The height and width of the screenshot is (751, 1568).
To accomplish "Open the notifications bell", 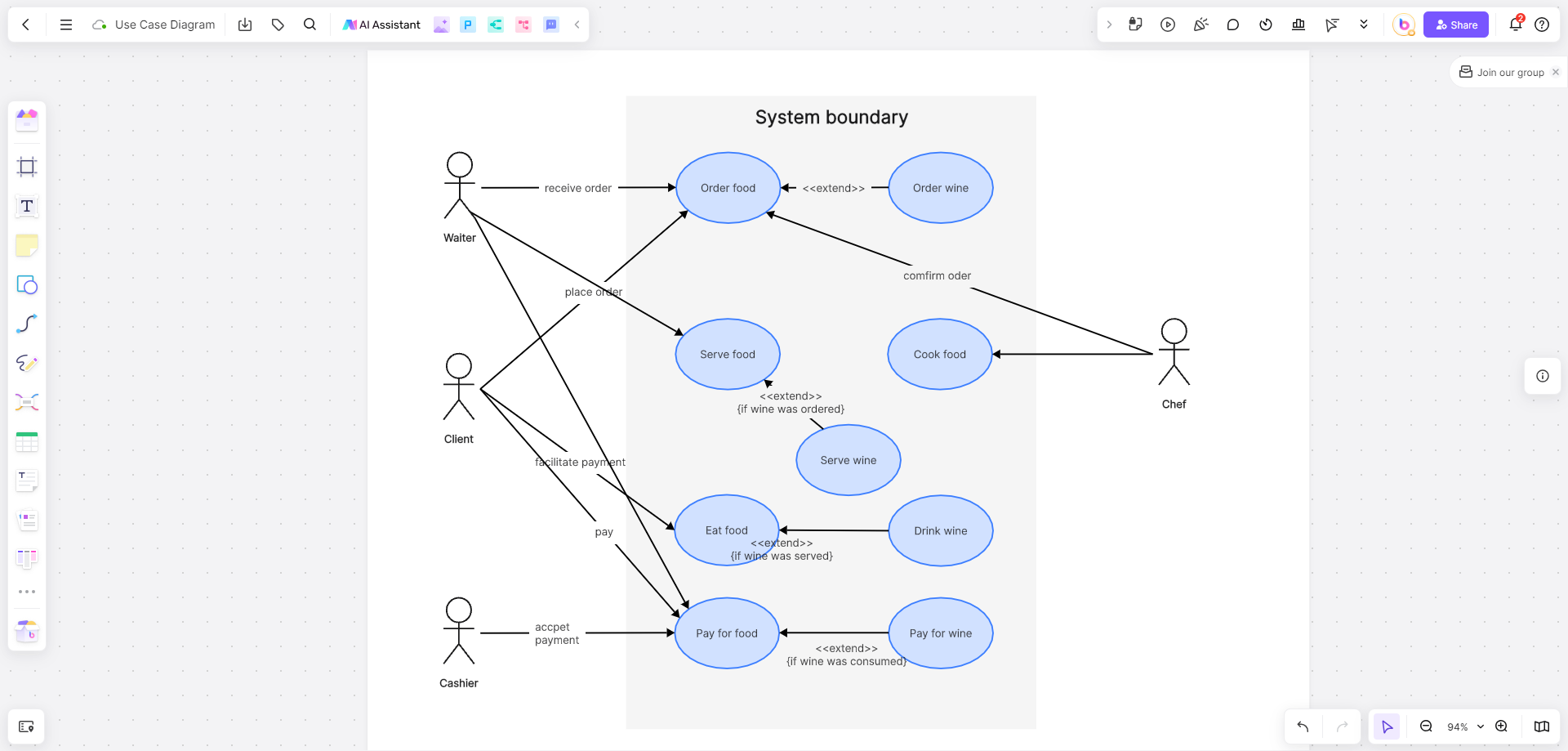I will 1515,25.
